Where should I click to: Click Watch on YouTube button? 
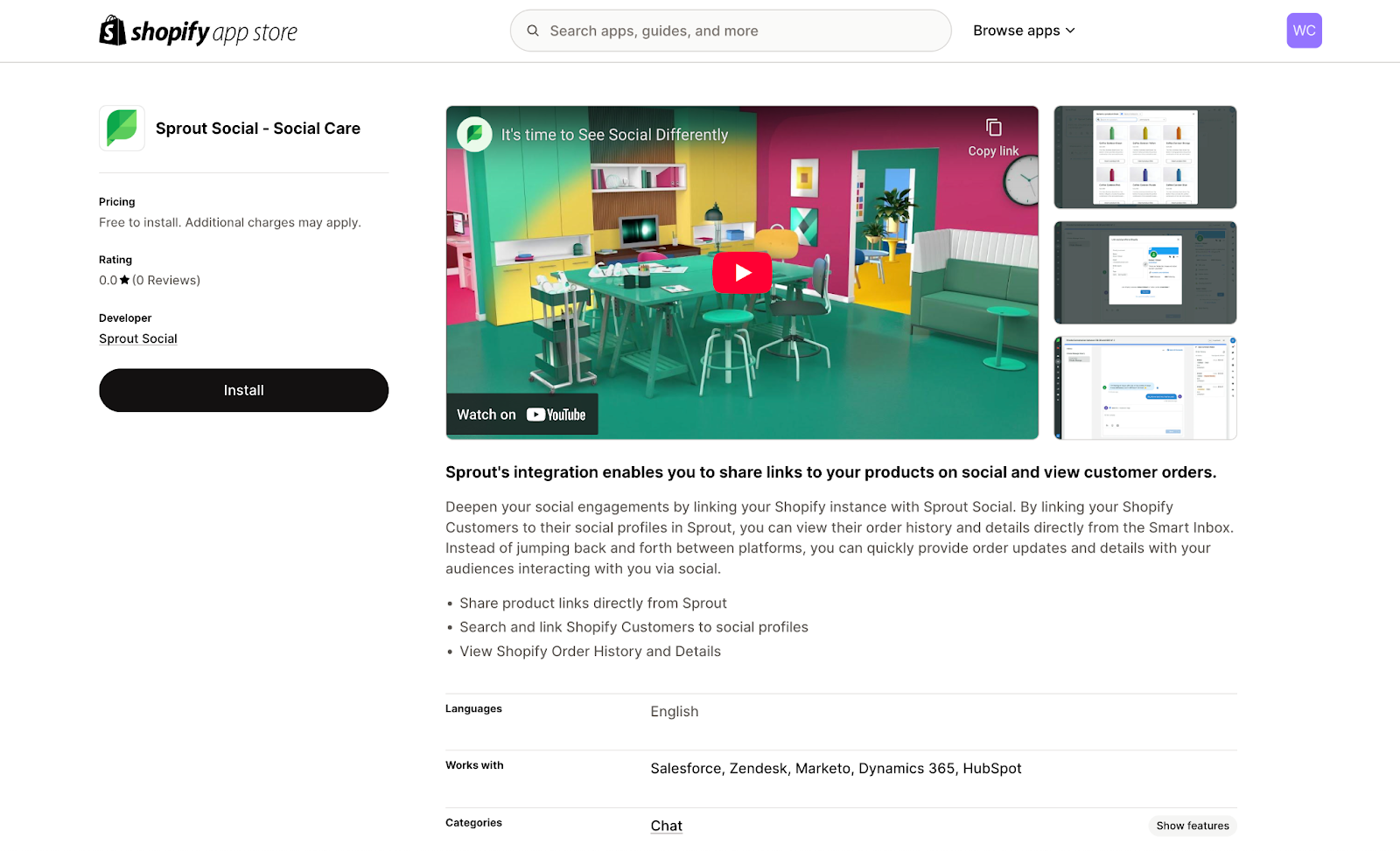coord(521,415)
